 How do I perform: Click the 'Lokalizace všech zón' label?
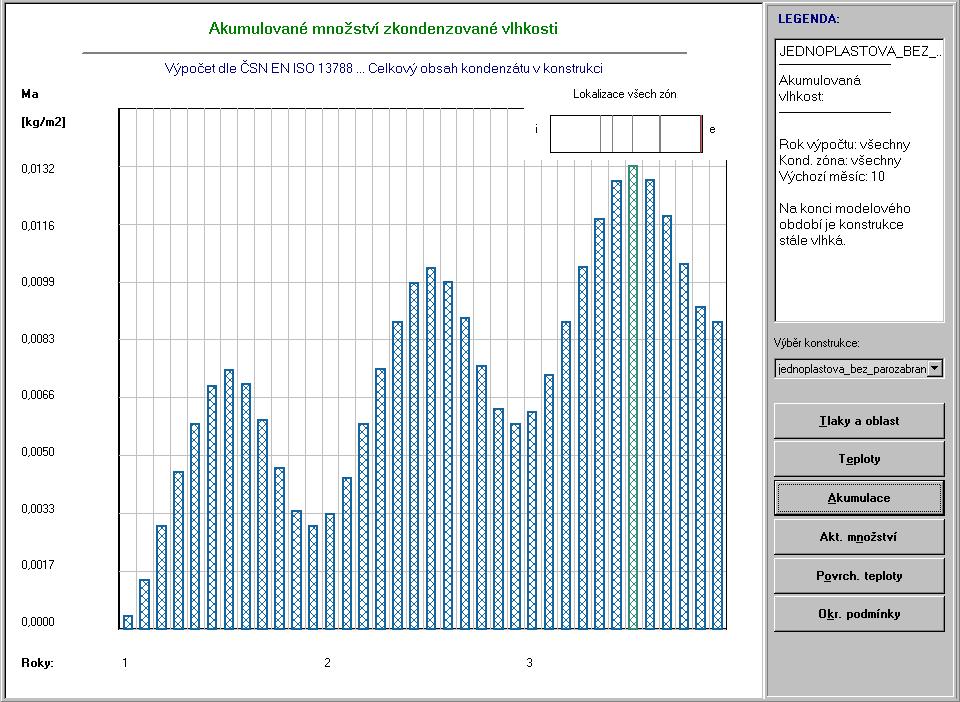click(625, 94)
